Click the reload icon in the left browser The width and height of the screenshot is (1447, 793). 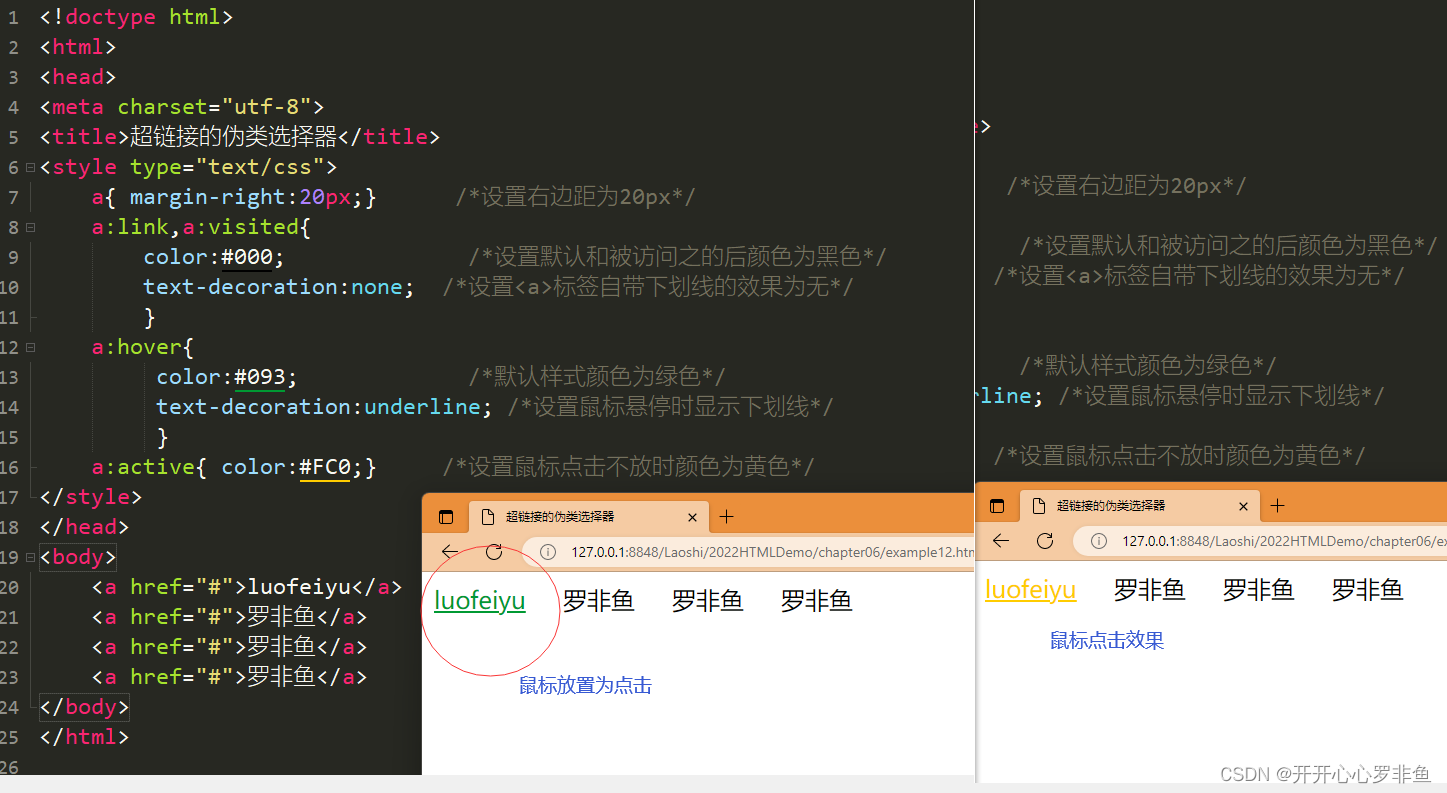pos(493,551)
